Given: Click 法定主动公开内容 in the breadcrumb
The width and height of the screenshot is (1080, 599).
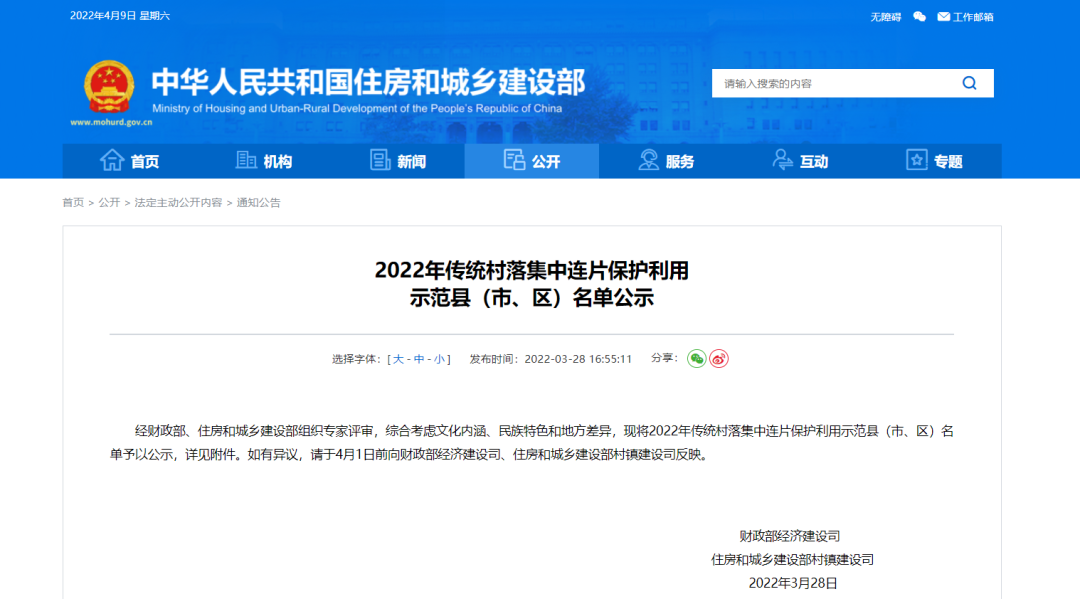Looking at the screenshot, I should [178, 202].
